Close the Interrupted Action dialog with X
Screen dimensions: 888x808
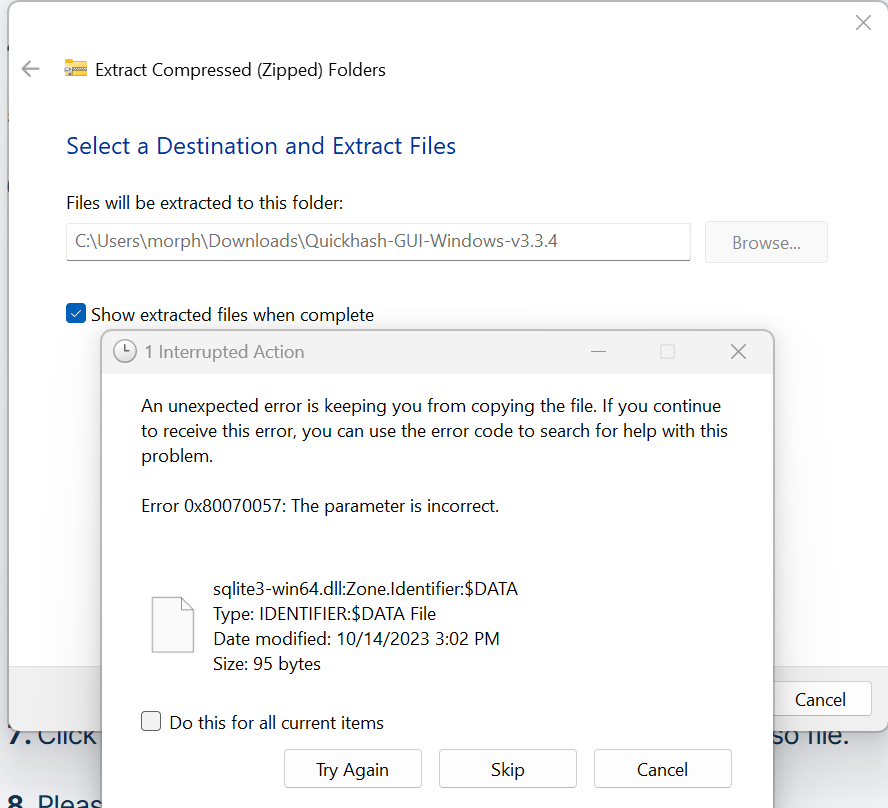738,352
